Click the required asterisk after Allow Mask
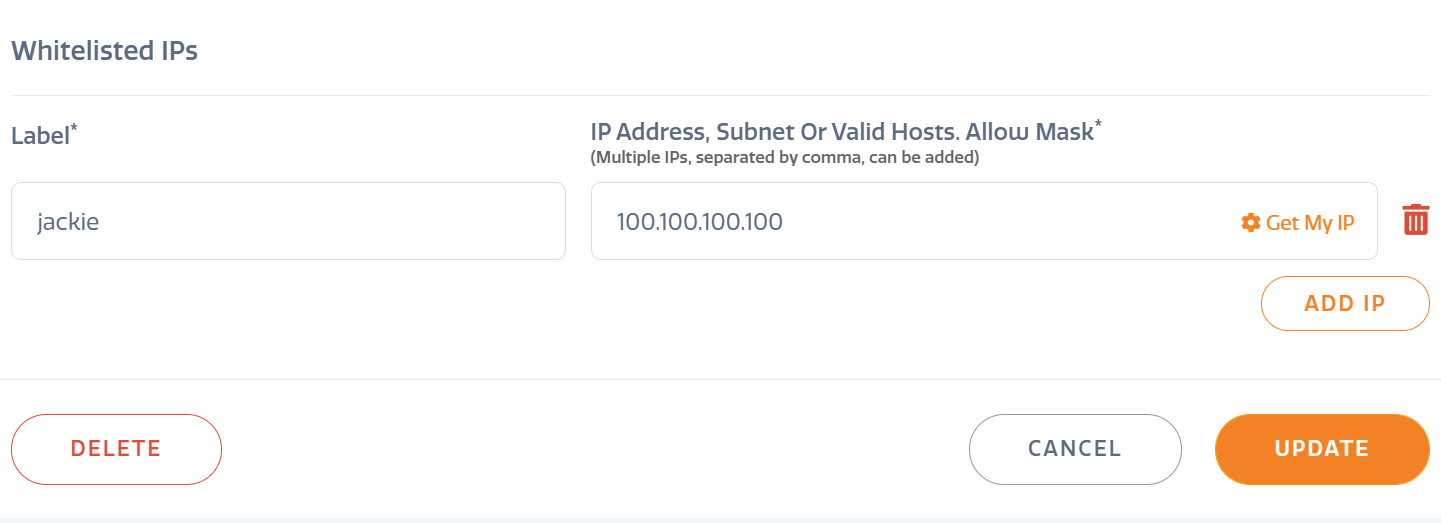 [x=1098, y=124]
